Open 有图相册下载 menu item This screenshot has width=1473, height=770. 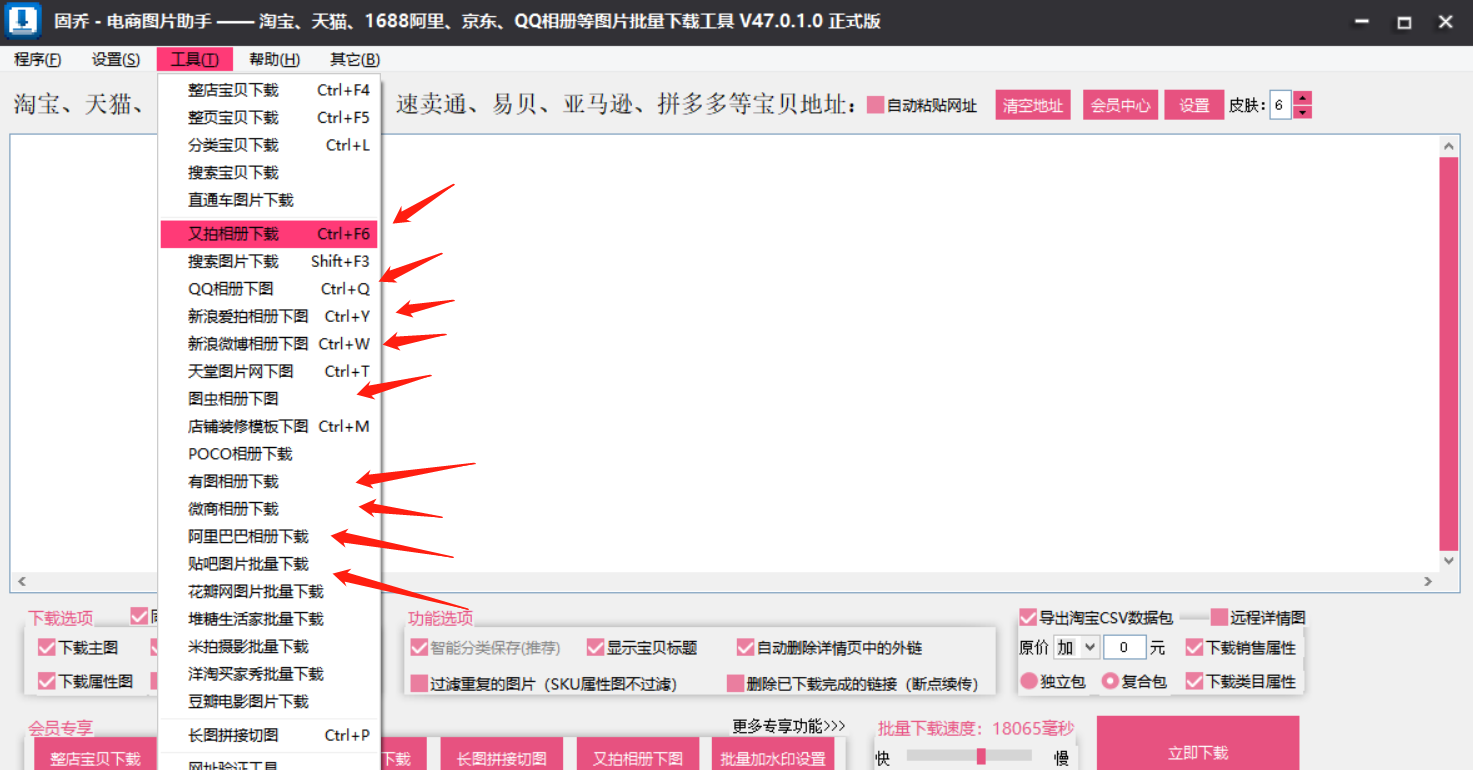tap(268, 481)
